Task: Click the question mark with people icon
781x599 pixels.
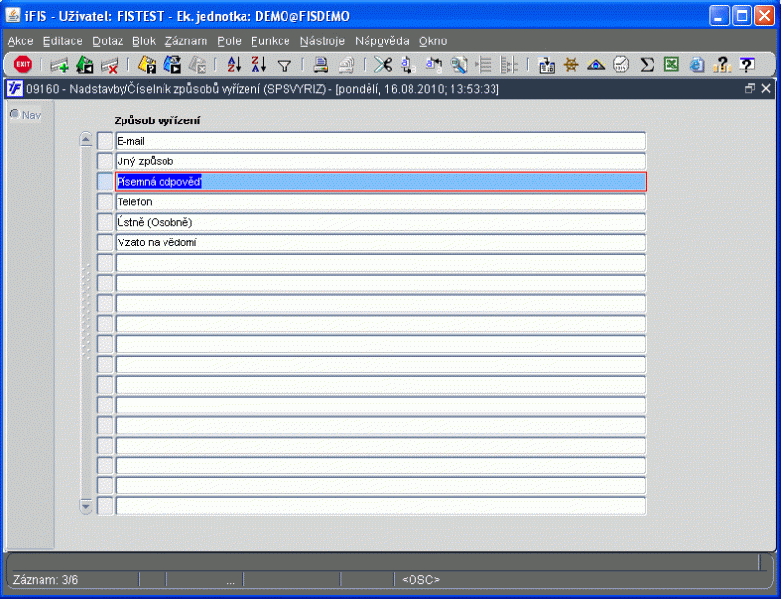Action: pyautogui.click(x=722, y=65)
